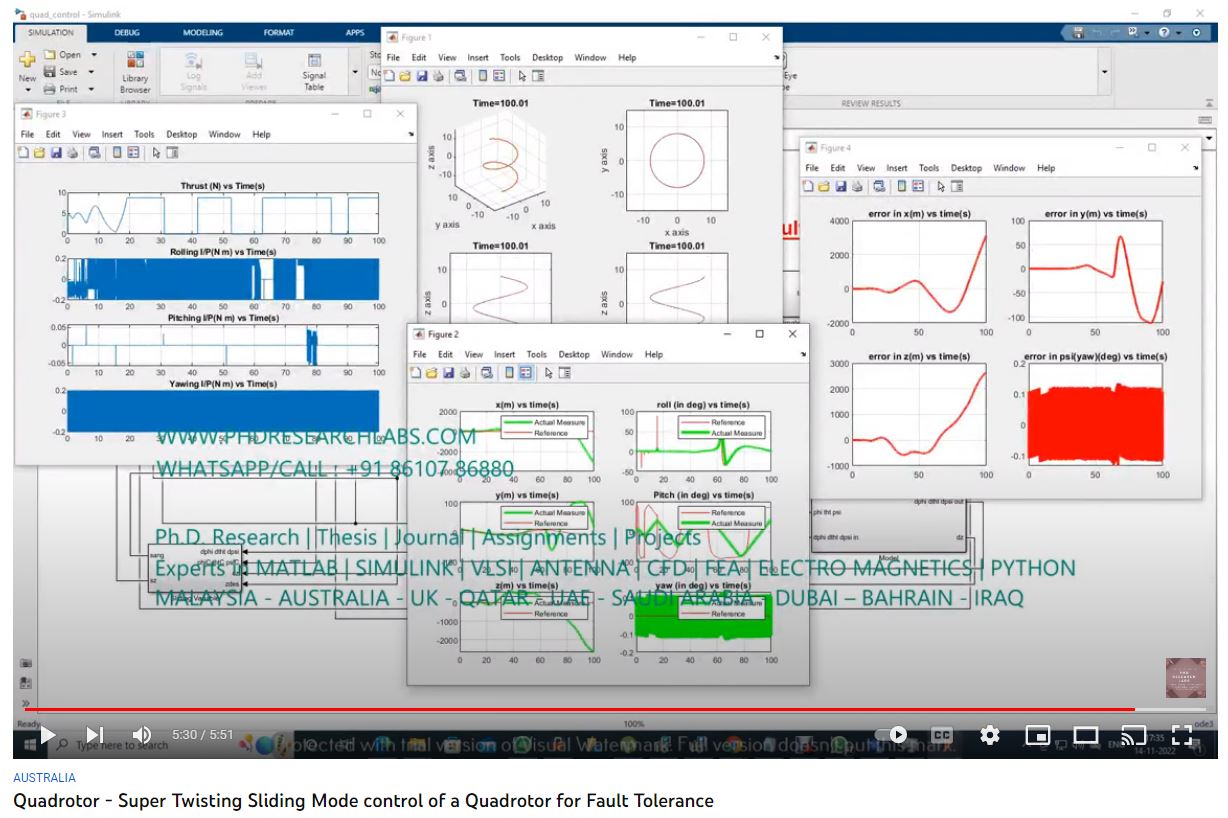This screenshot has height=818, width=1228.
Task: Expand the Open dropdown arrow in Simulink
Action: click(94, 55)
